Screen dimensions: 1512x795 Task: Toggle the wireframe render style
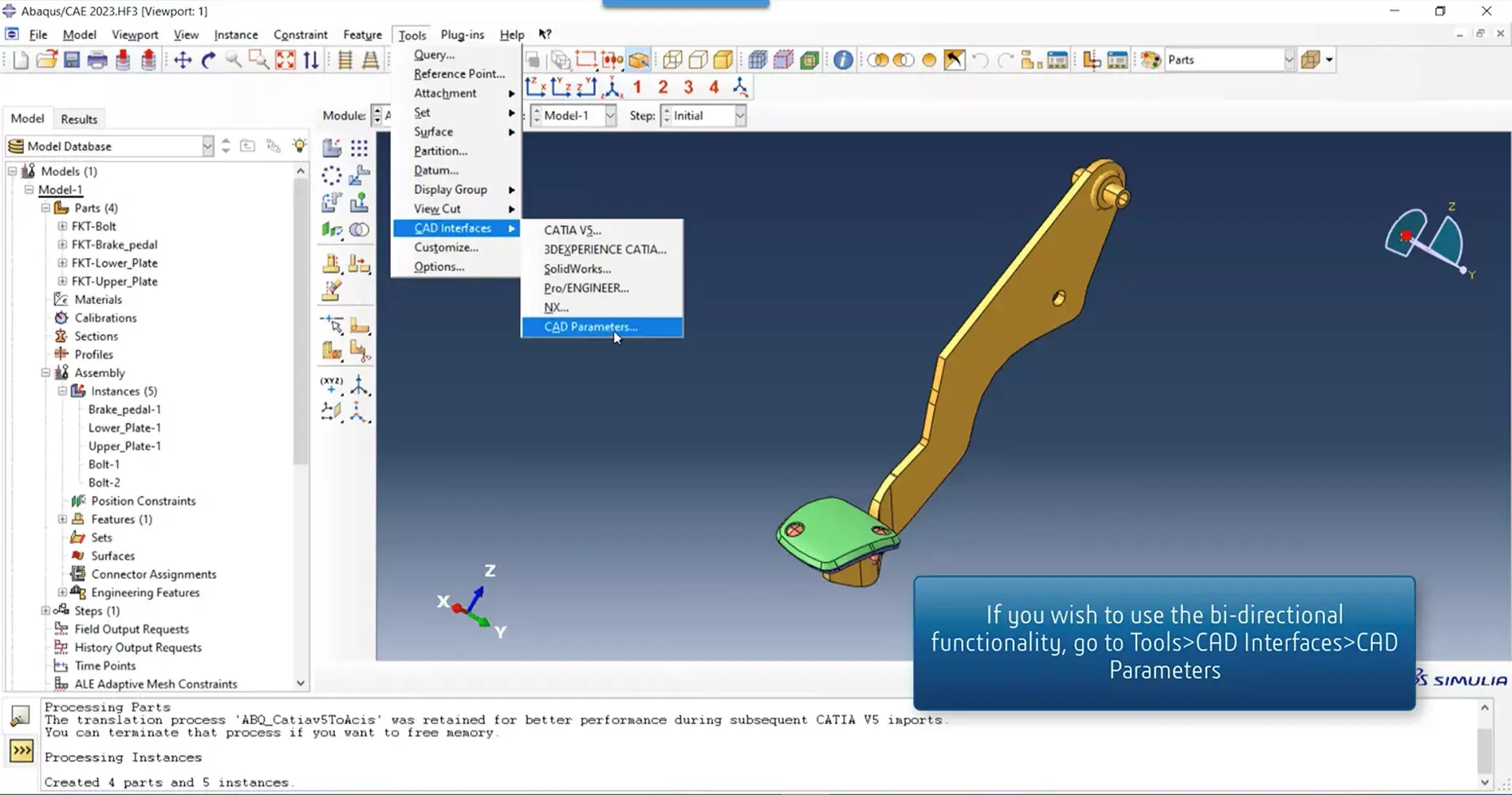click(672, 60)
